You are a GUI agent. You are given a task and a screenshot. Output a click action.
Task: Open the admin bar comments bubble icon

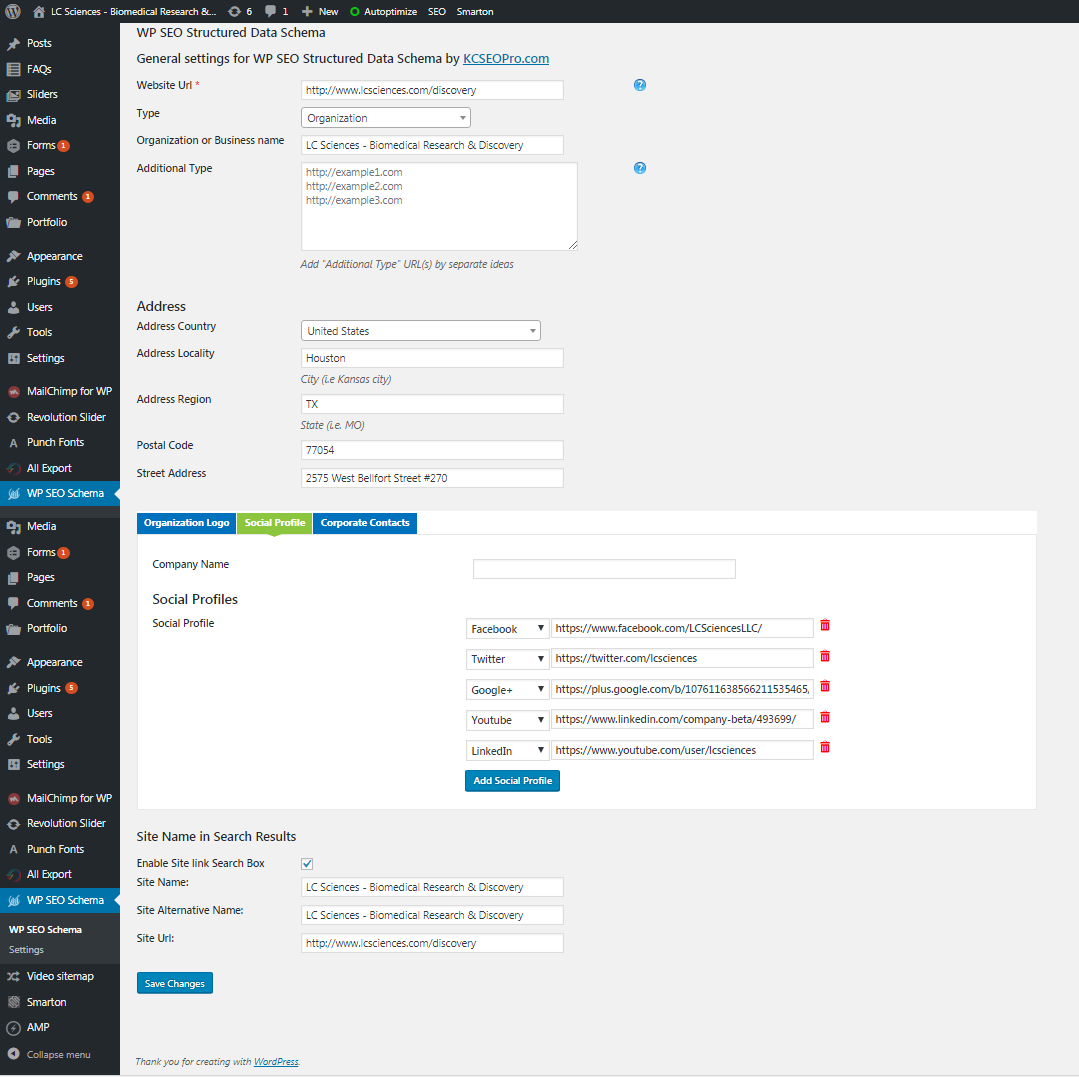pyautogui.click(x=271, y=12)
